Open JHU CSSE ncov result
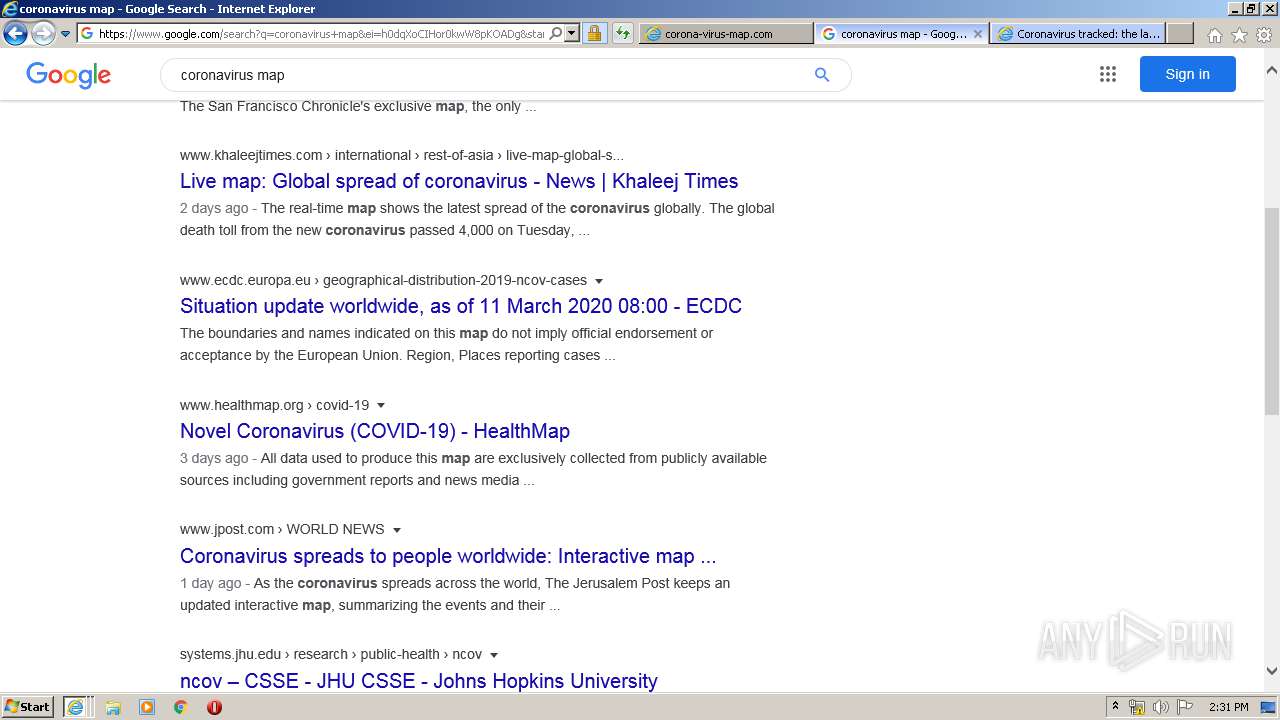 tap(419, 681)
